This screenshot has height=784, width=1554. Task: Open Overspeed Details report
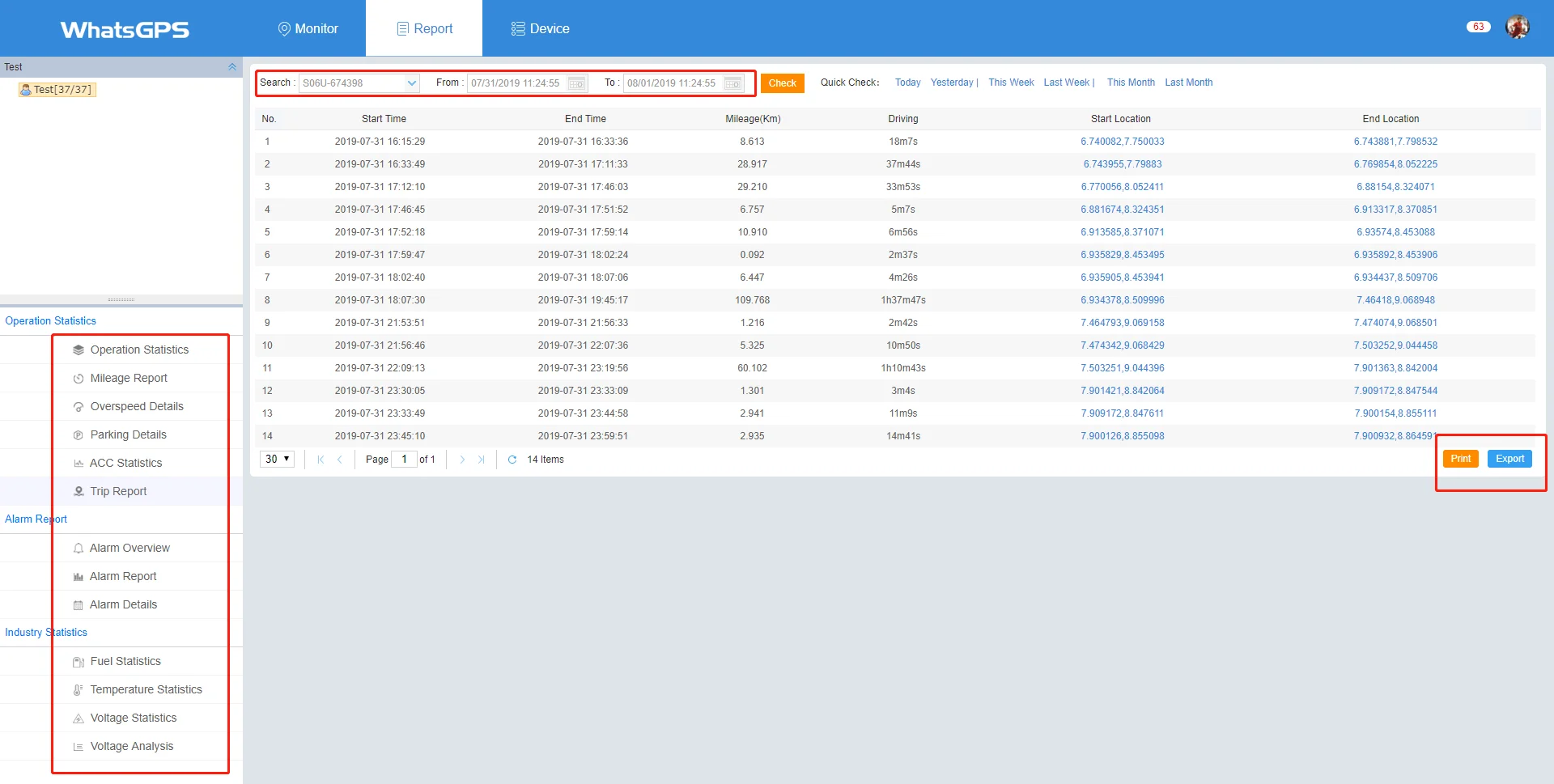[x=137, y=406]
